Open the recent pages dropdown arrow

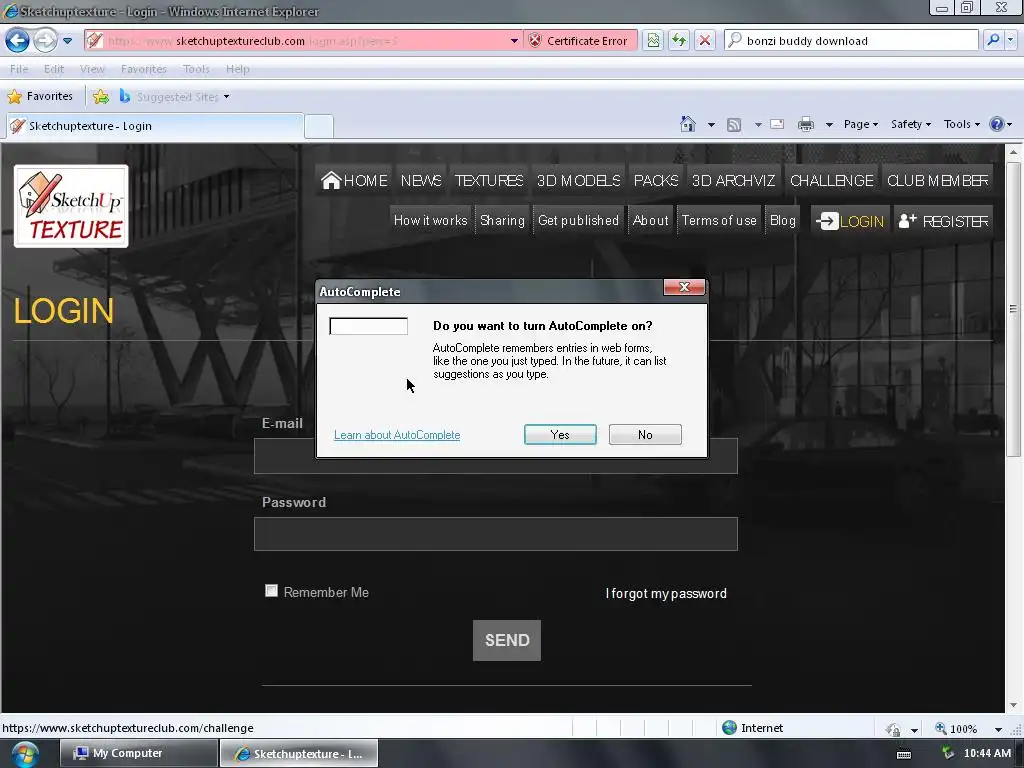click(x=67, y=40)
